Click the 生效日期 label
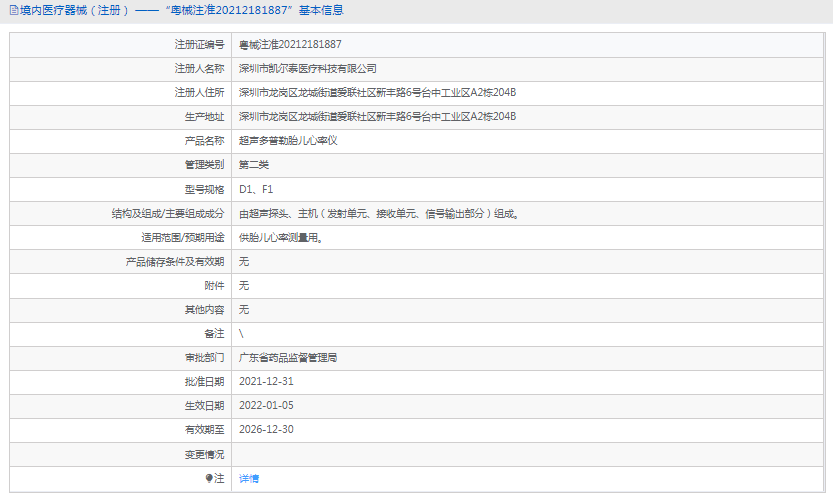The height and width of the screenshot is (500, 833). pos(205,406)
